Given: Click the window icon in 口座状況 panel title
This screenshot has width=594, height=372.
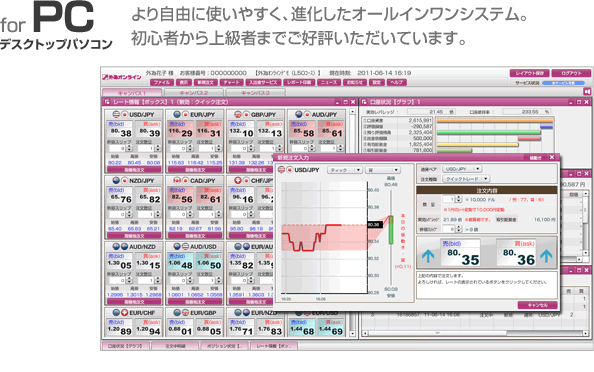Looking at the screenshot, I should click(x=364, y=102).
